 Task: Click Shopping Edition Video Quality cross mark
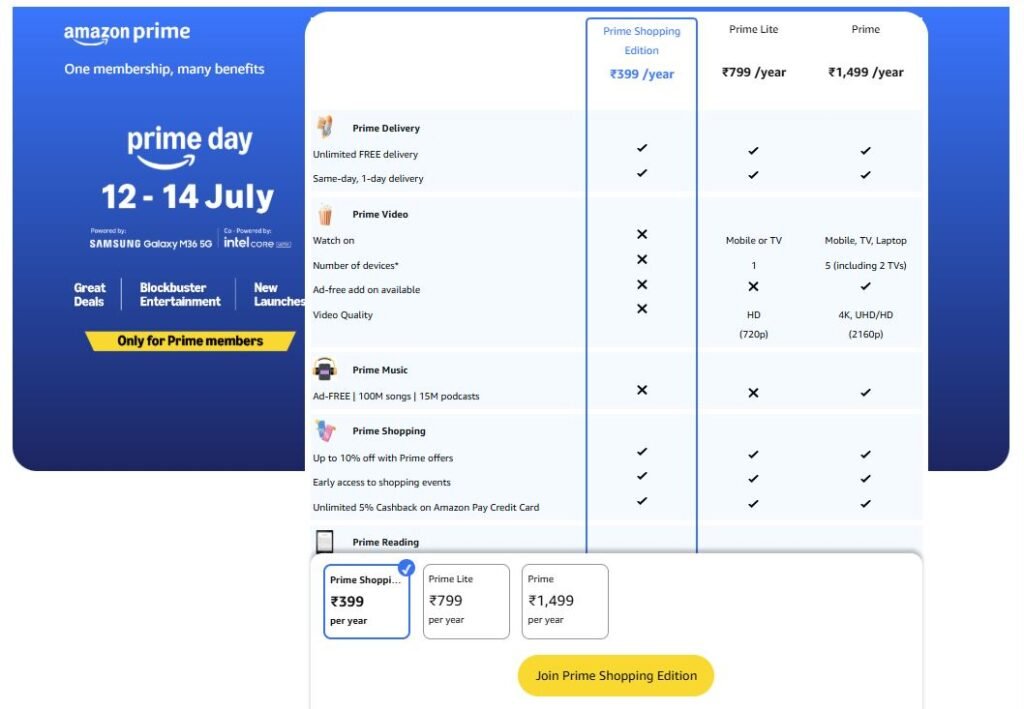(x=642, y=308)
